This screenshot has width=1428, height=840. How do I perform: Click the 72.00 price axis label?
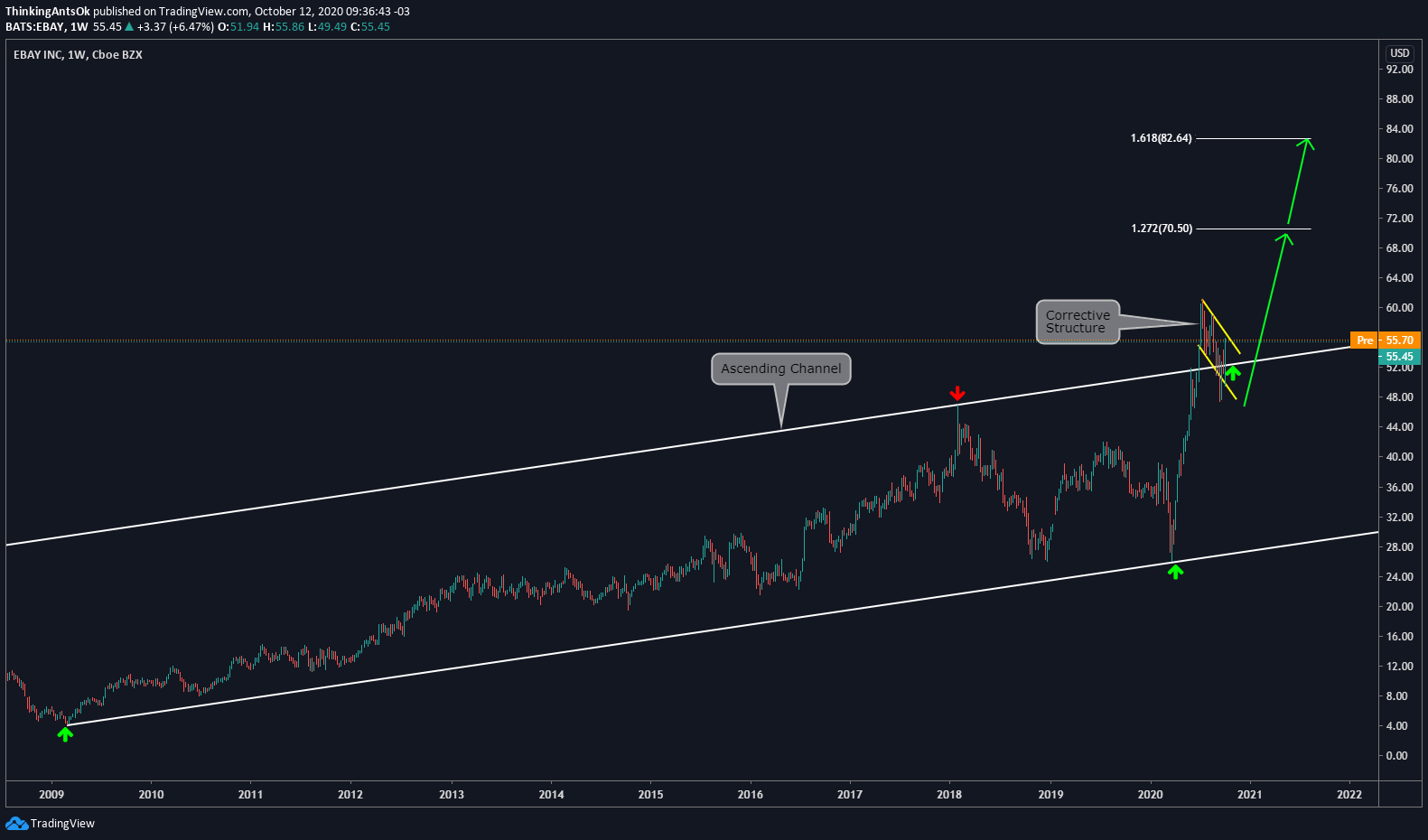pos(1399,219)
